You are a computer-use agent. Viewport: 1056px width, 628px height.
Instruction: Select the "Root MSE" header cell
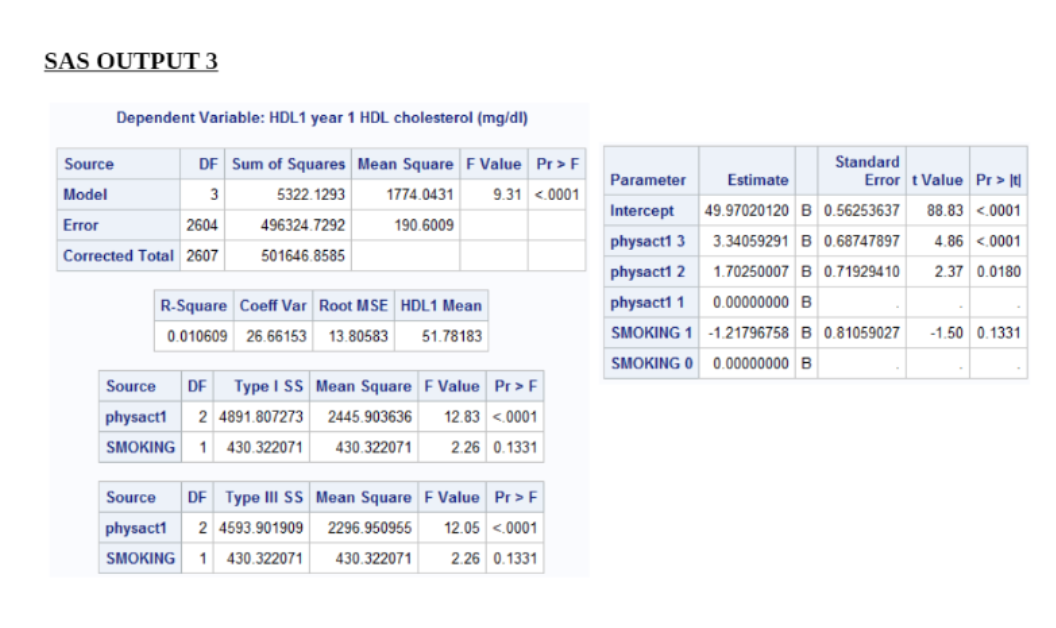pos(353,306)
